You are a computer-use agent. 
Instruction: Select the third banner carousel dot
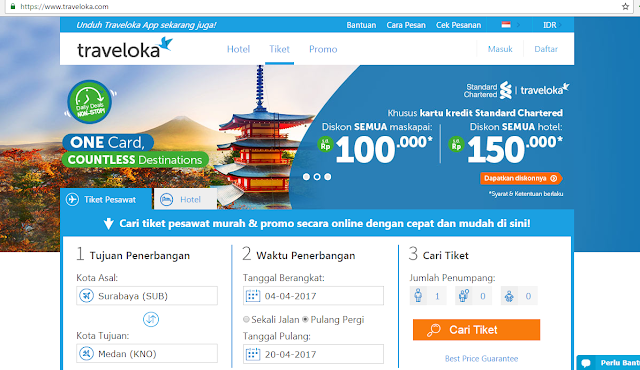pyautogui.click(x=327, y=177)
